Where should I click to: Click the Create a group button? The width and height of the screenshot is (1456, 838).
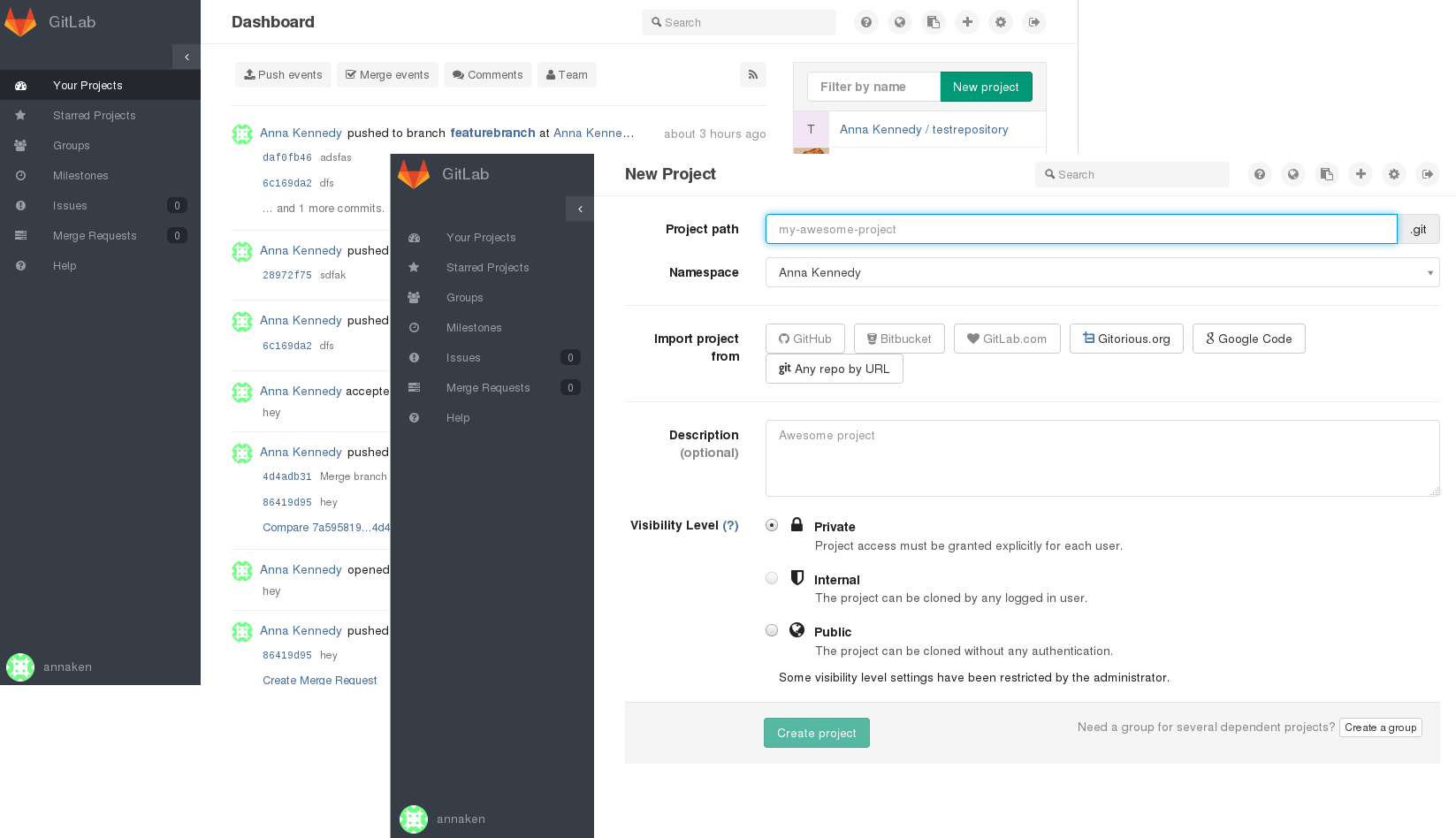[x=1381, y=728]
